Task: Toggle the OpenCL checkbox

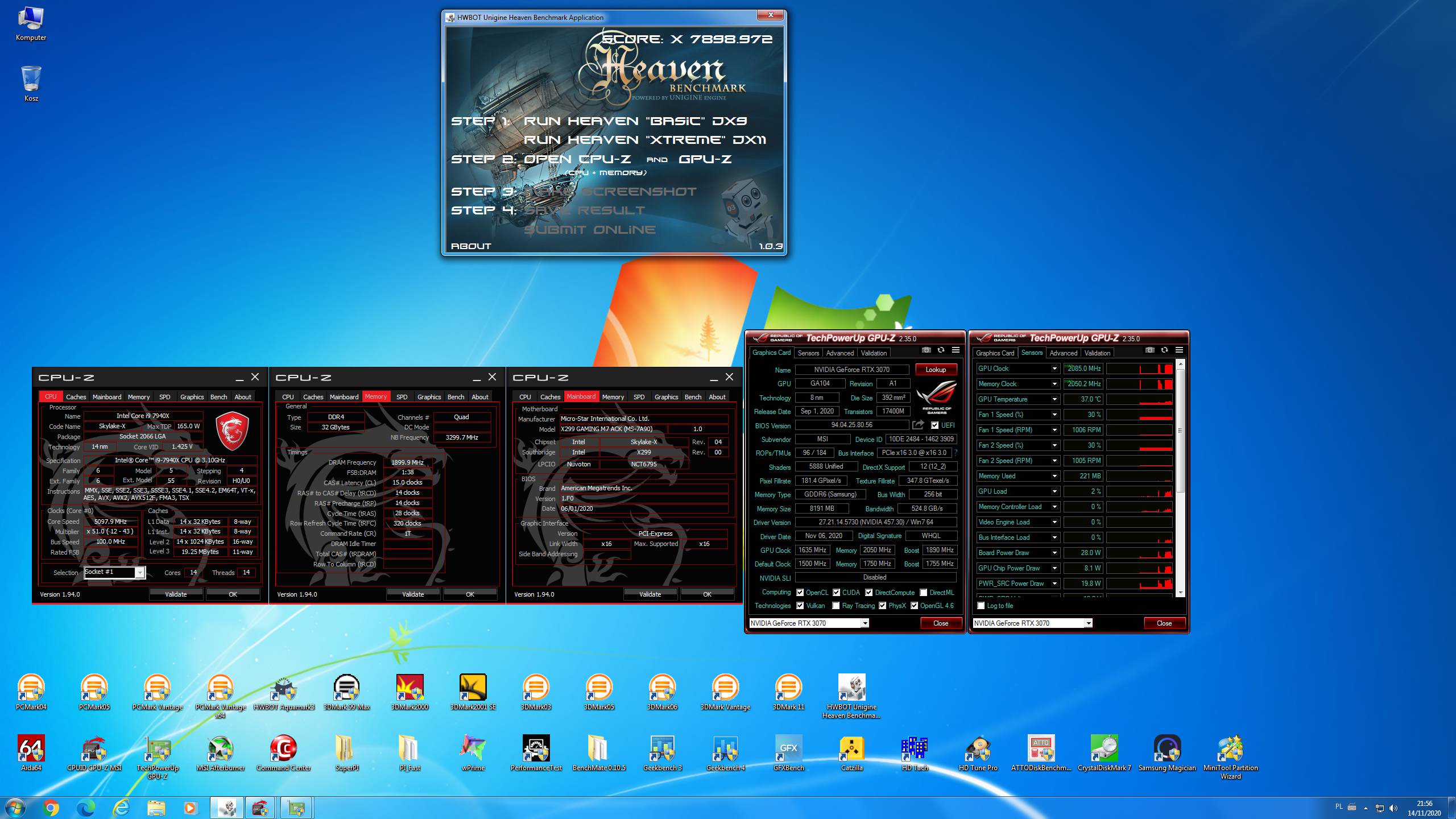Action: click(800, 593)
